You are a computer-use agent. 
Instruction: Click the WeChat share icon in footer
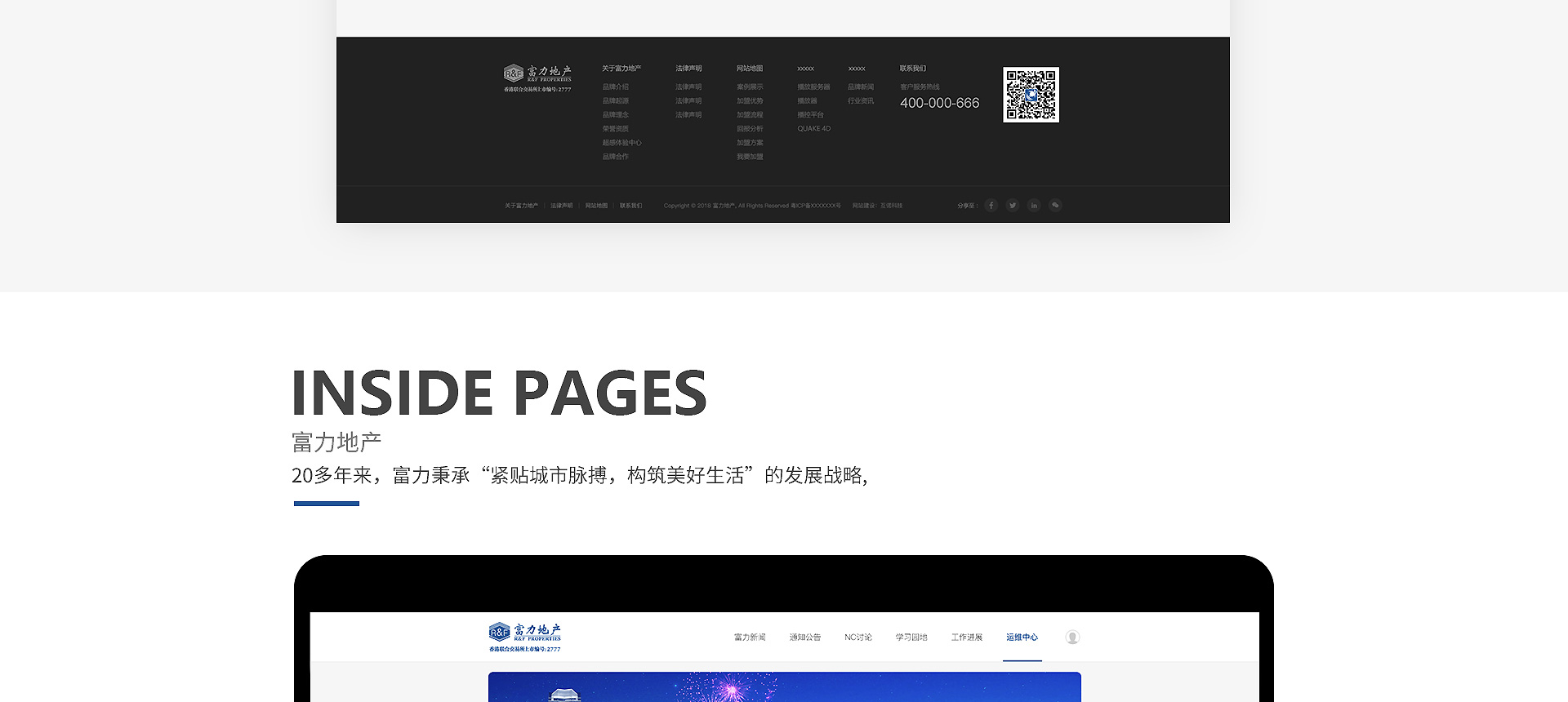tap(1055, 206)
